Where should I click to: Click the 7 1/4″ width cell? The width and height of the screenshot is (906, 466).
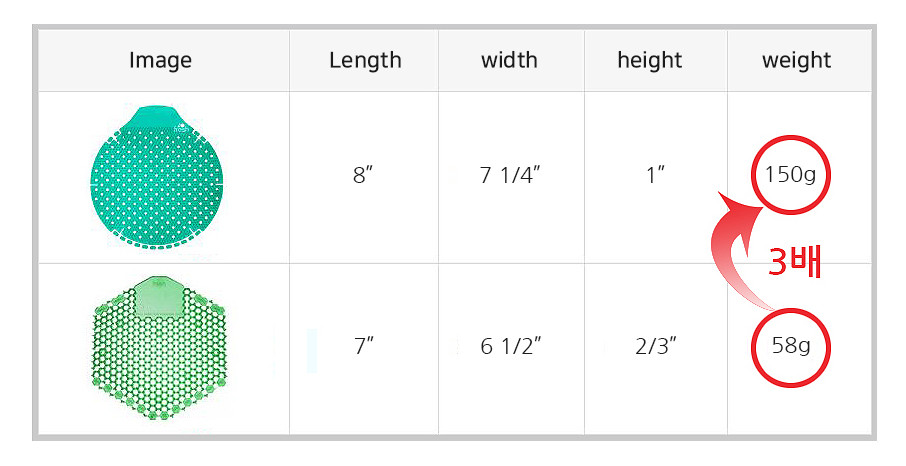510,174
